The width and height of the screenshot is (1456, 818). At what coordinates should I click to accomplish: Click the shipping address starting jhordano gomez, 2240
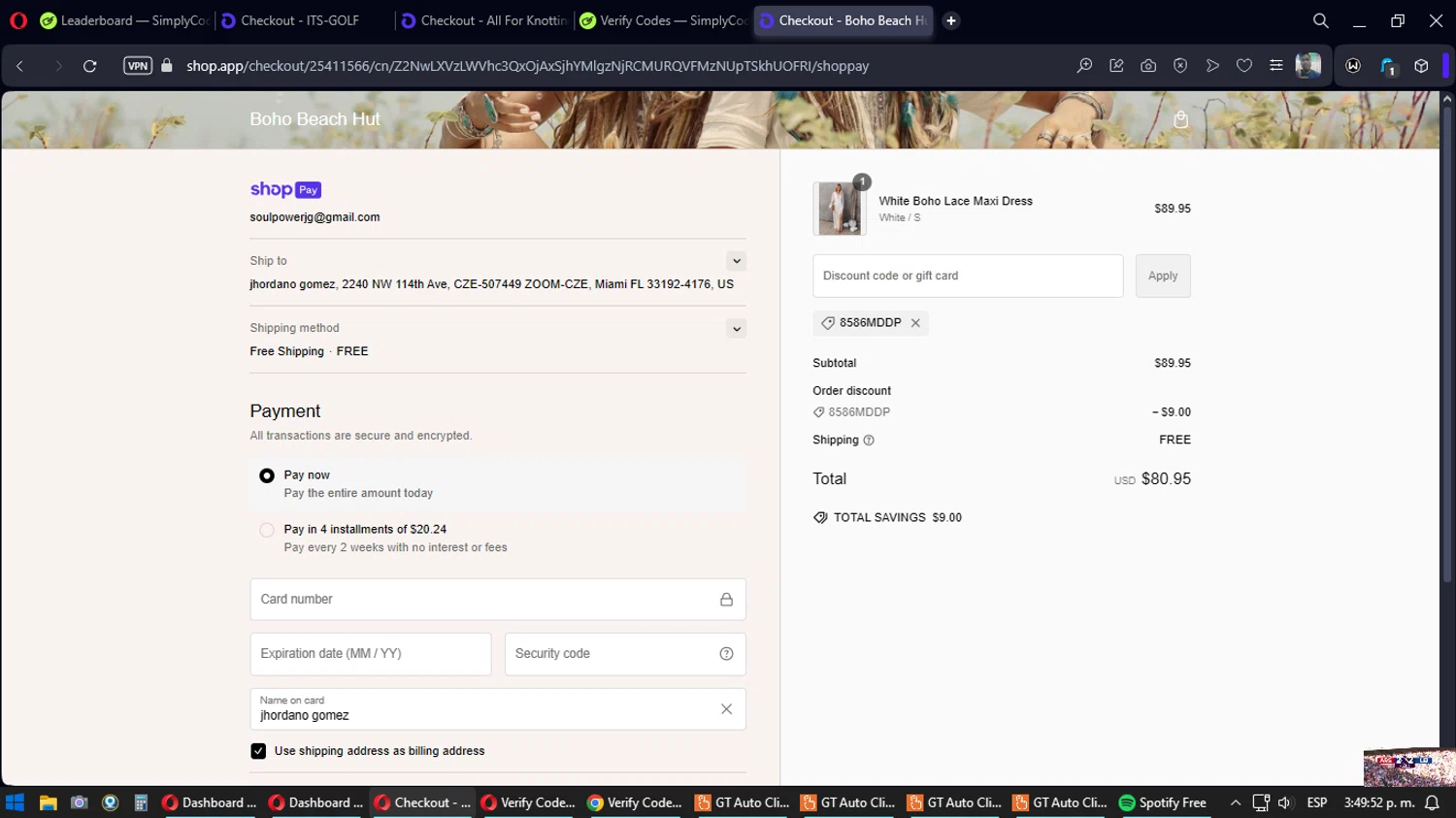pos(492,284)
